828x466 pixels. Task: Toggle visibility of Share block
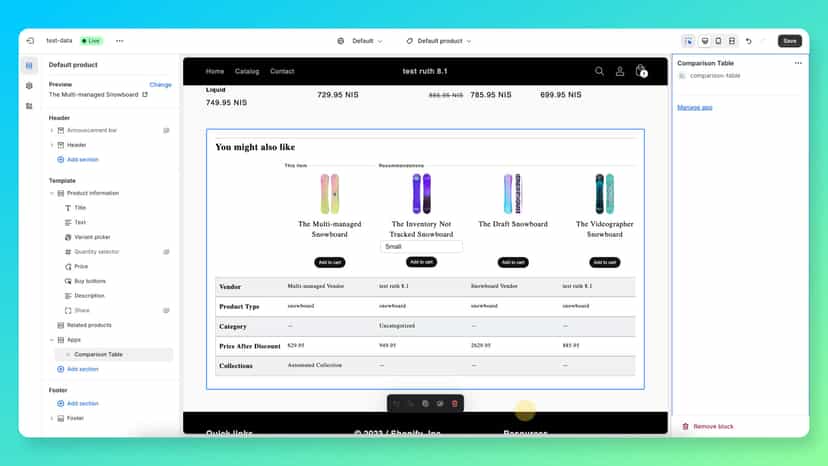(x=166, y=311)
